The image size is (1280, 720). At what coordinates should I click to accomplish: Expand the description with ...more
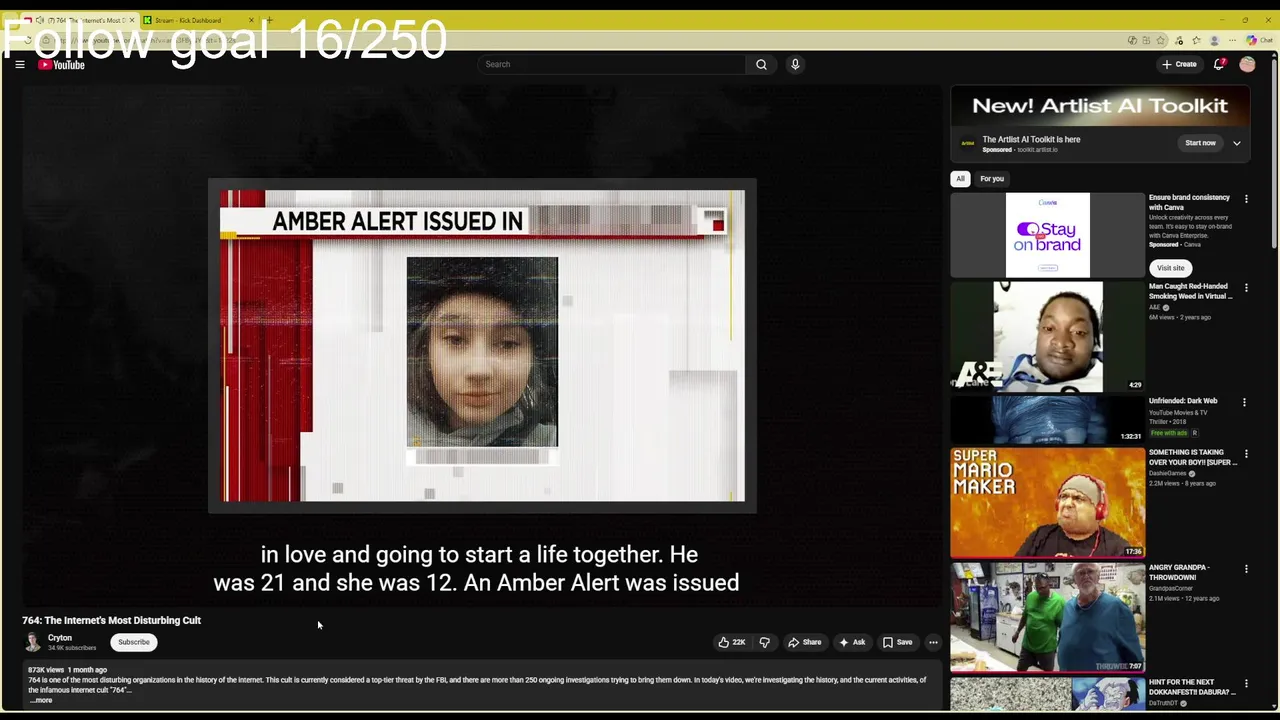pos(40,700)
